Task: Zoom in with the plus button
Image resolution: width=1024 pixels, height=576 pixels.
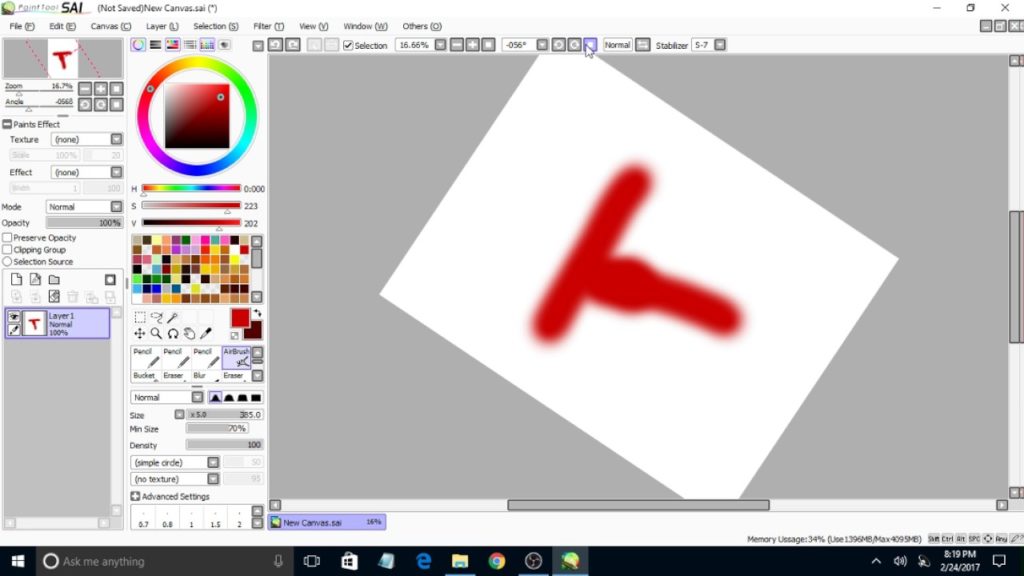Action: [x=99, y=89]
